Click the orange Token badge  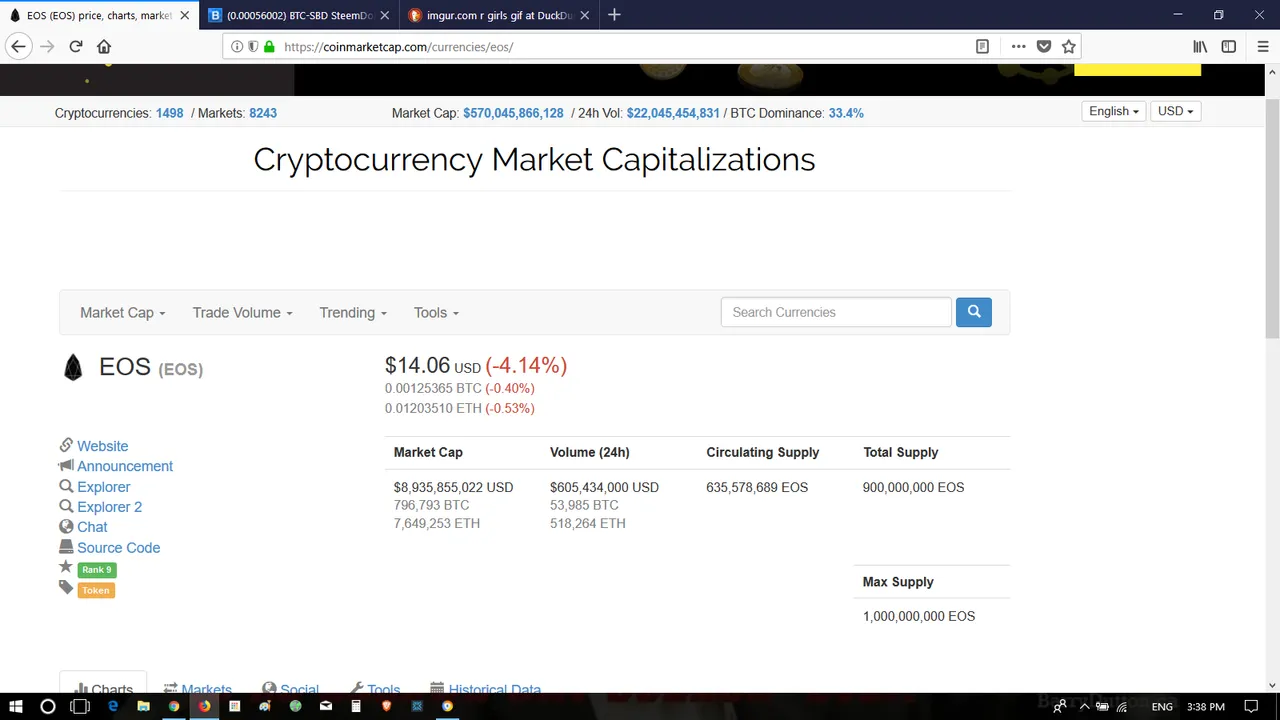(x=96, y=590)
